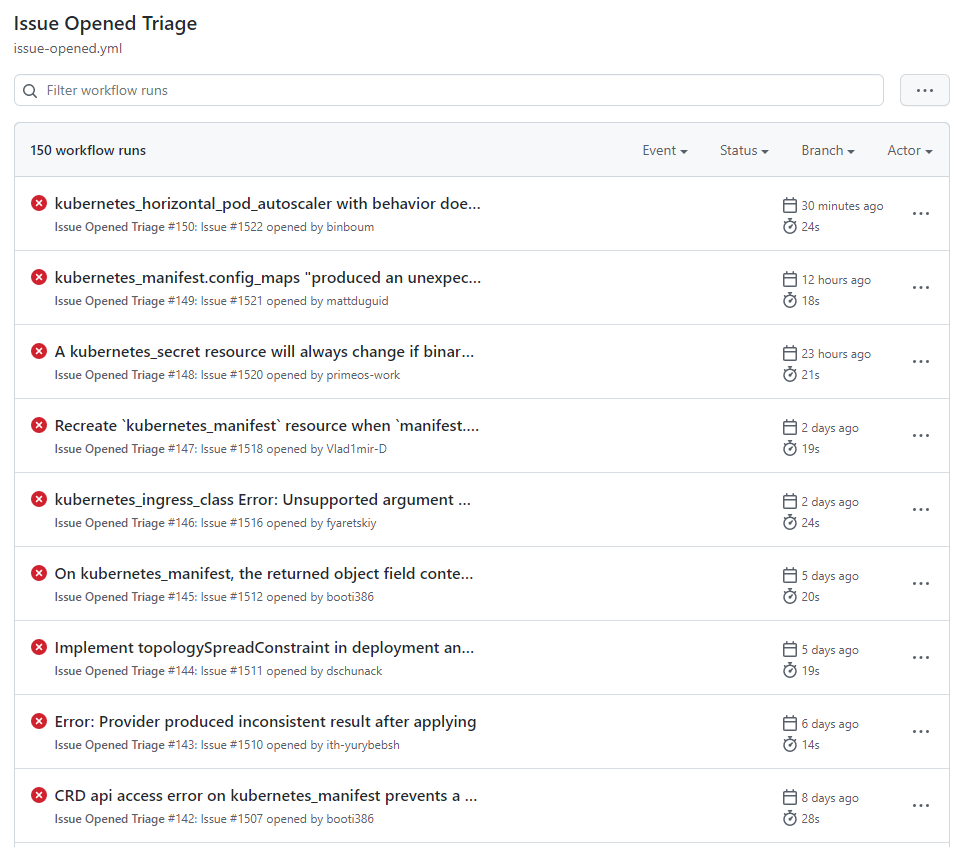Open the three-dot menu for run #144
The height and width of the screenshot is (847, 958).
coord(921,657)
